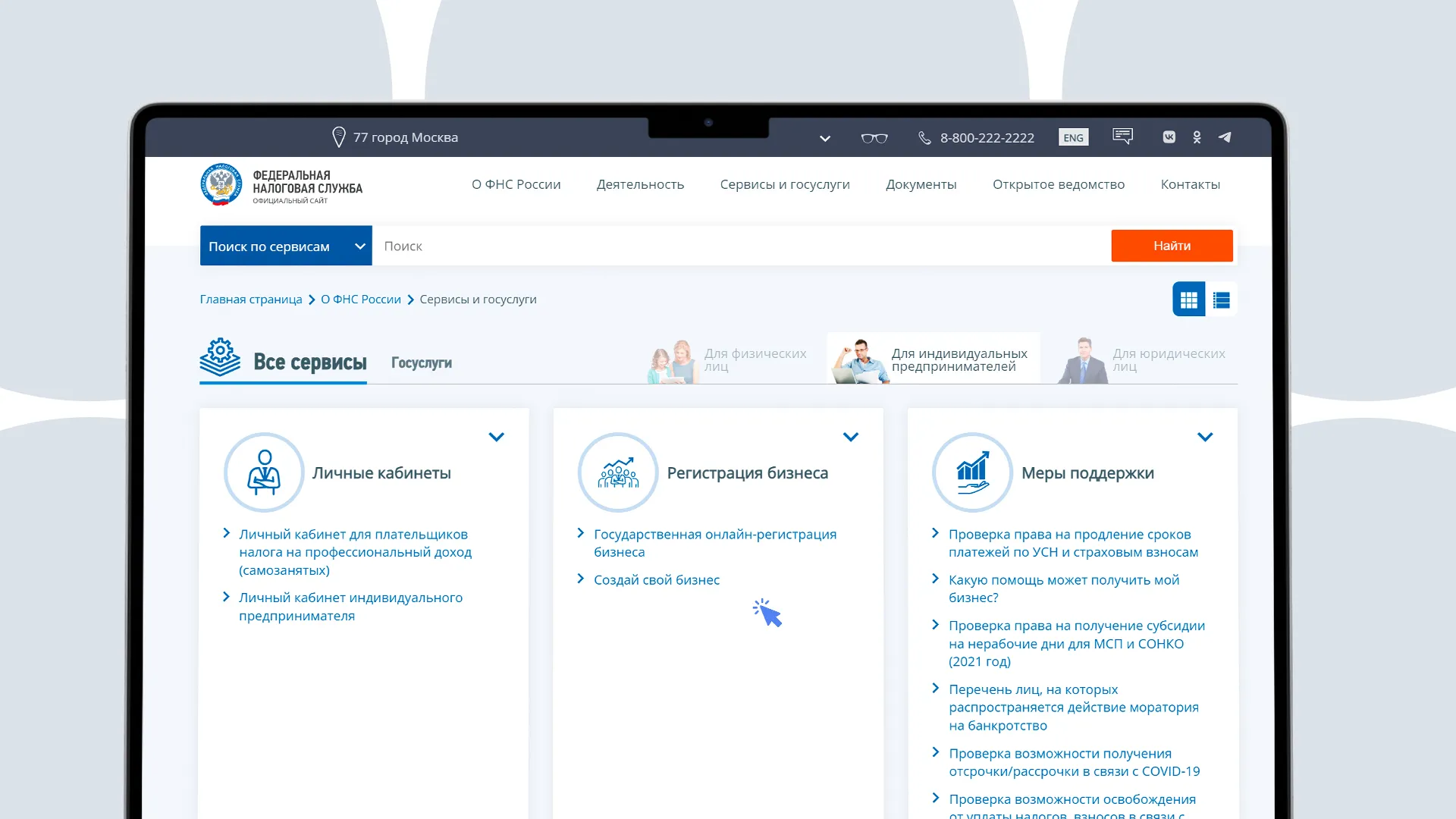
Task: Open the VK social network icon
Action: (x=1169, y=137)
